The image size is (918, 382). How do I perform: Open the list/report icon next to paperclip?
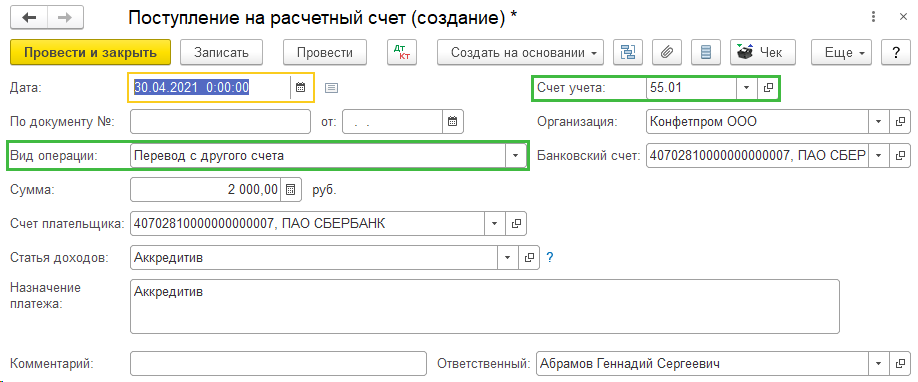[x=705, y=52]
